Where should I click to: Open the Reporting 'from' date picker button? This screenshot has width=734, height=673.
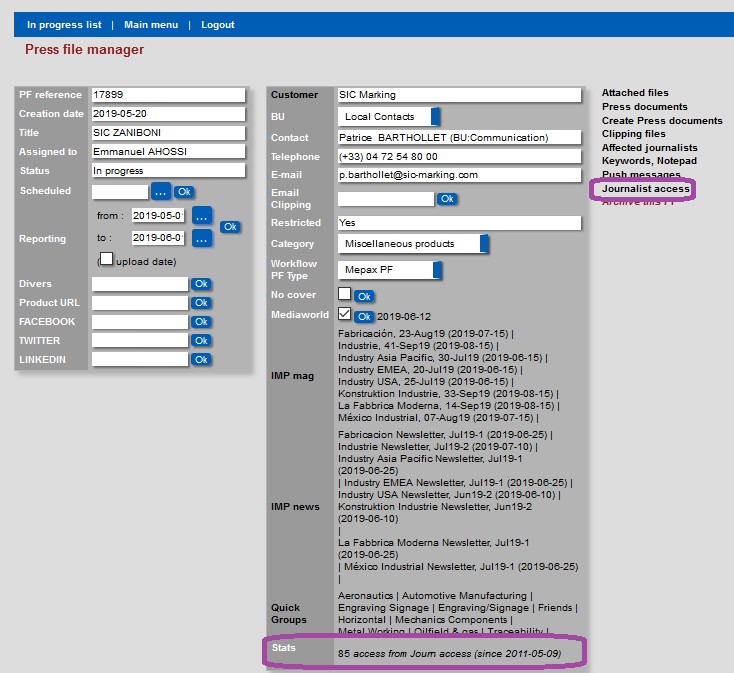point(202,216)
